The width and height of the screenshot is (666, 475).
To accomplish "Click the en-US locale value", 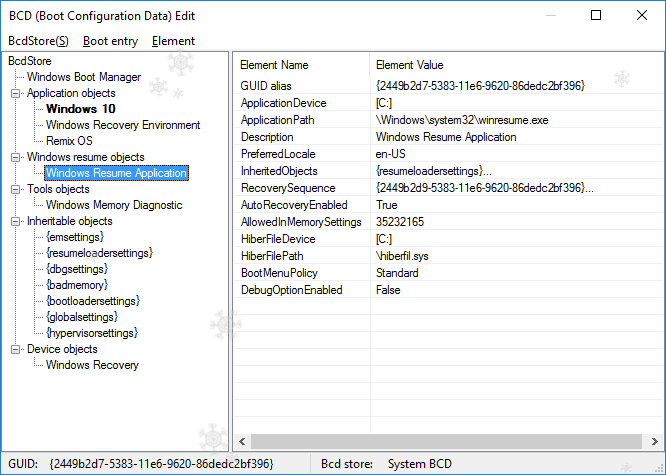I will [390, 154].
